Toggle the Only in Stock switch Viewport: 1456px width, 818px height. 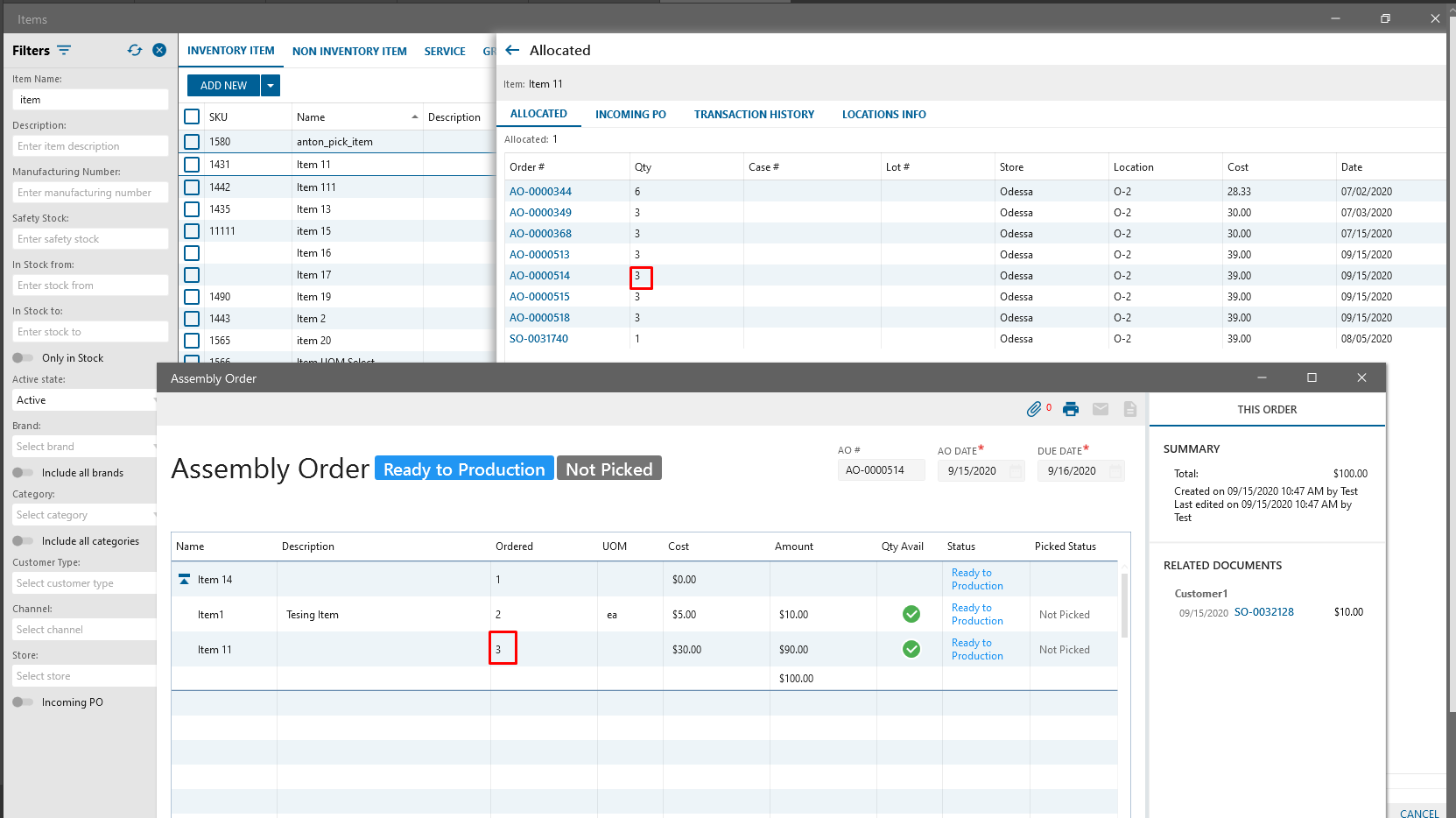23,358
